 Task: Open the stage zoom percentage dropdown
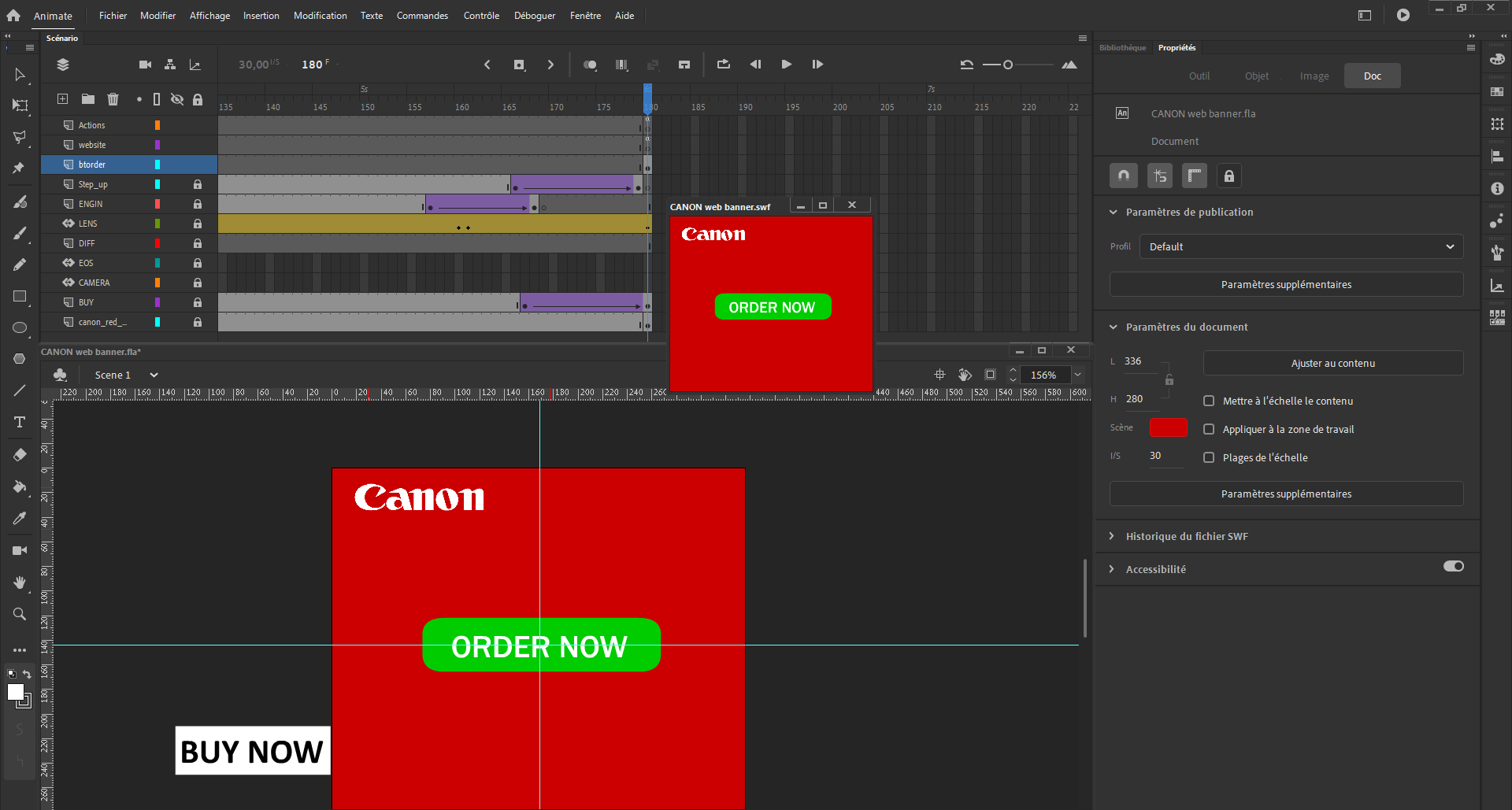pos(1078,375)
